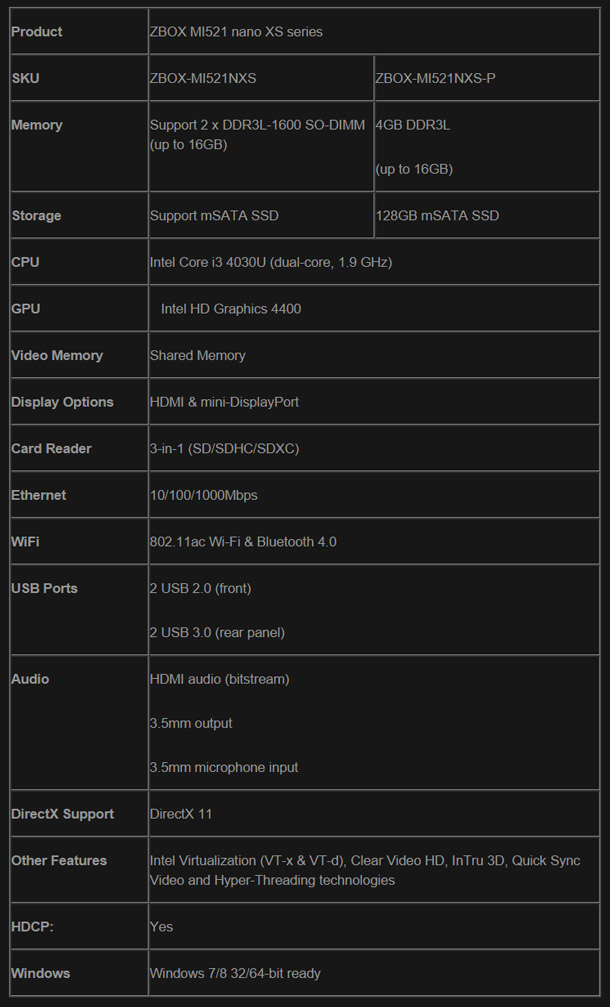Click the Memory row label
Viewport: 610px width, 1007px height.
pyautogui.click(x=37, y=125)
